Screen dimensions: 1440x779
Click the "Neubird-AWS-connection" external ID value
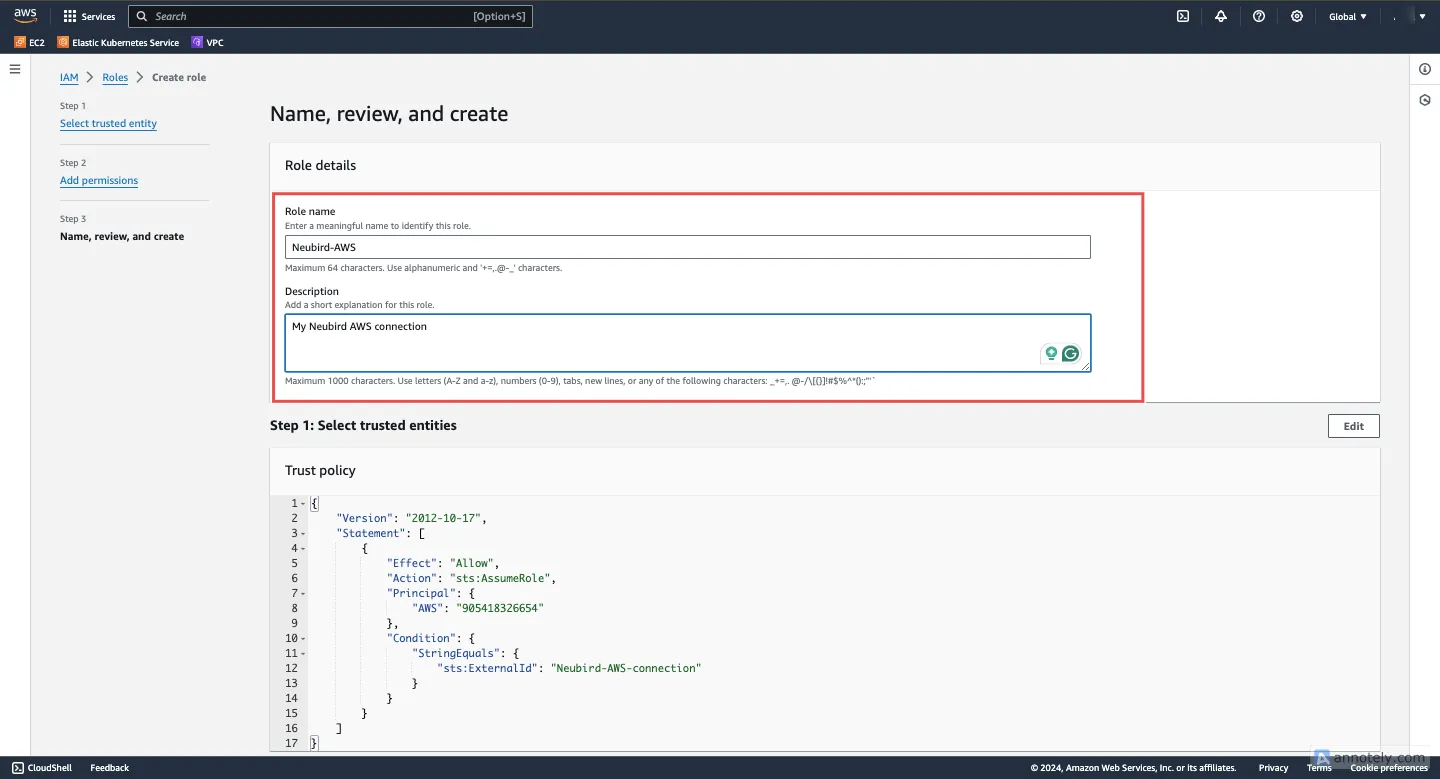[627, 669]
